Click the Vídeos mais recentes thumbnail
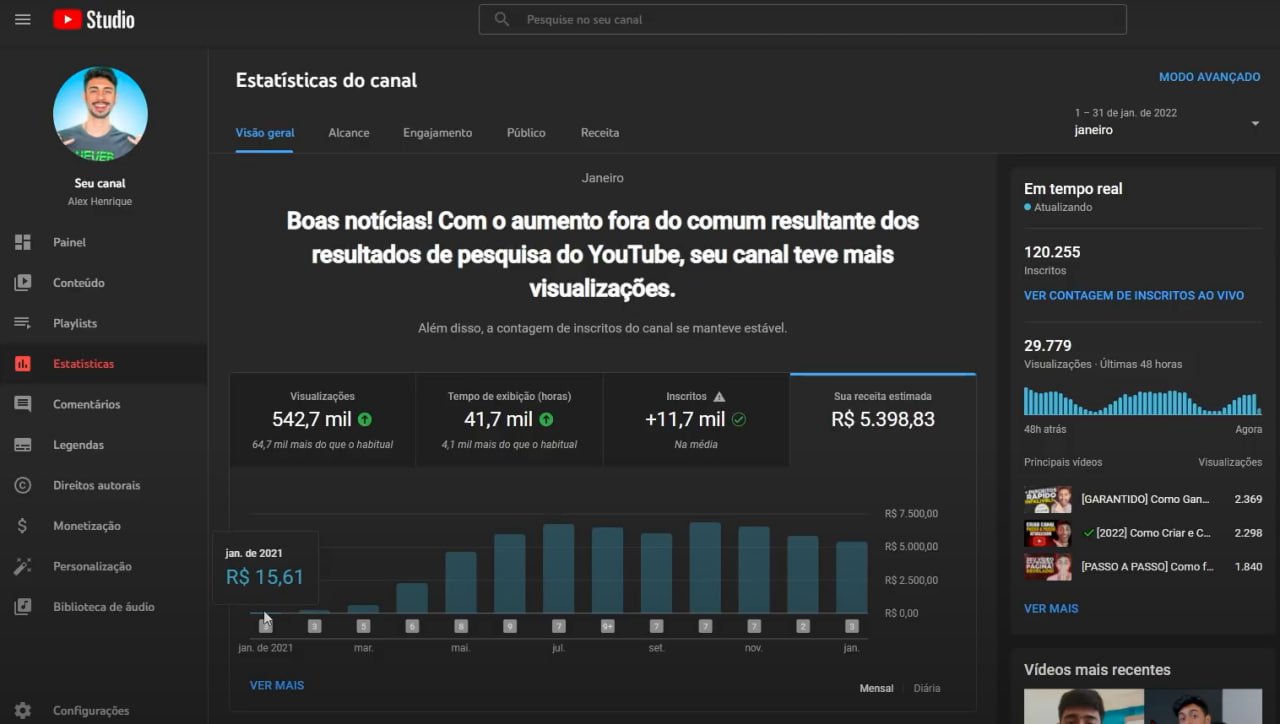1280x724 pixels. coord(1143,706)
